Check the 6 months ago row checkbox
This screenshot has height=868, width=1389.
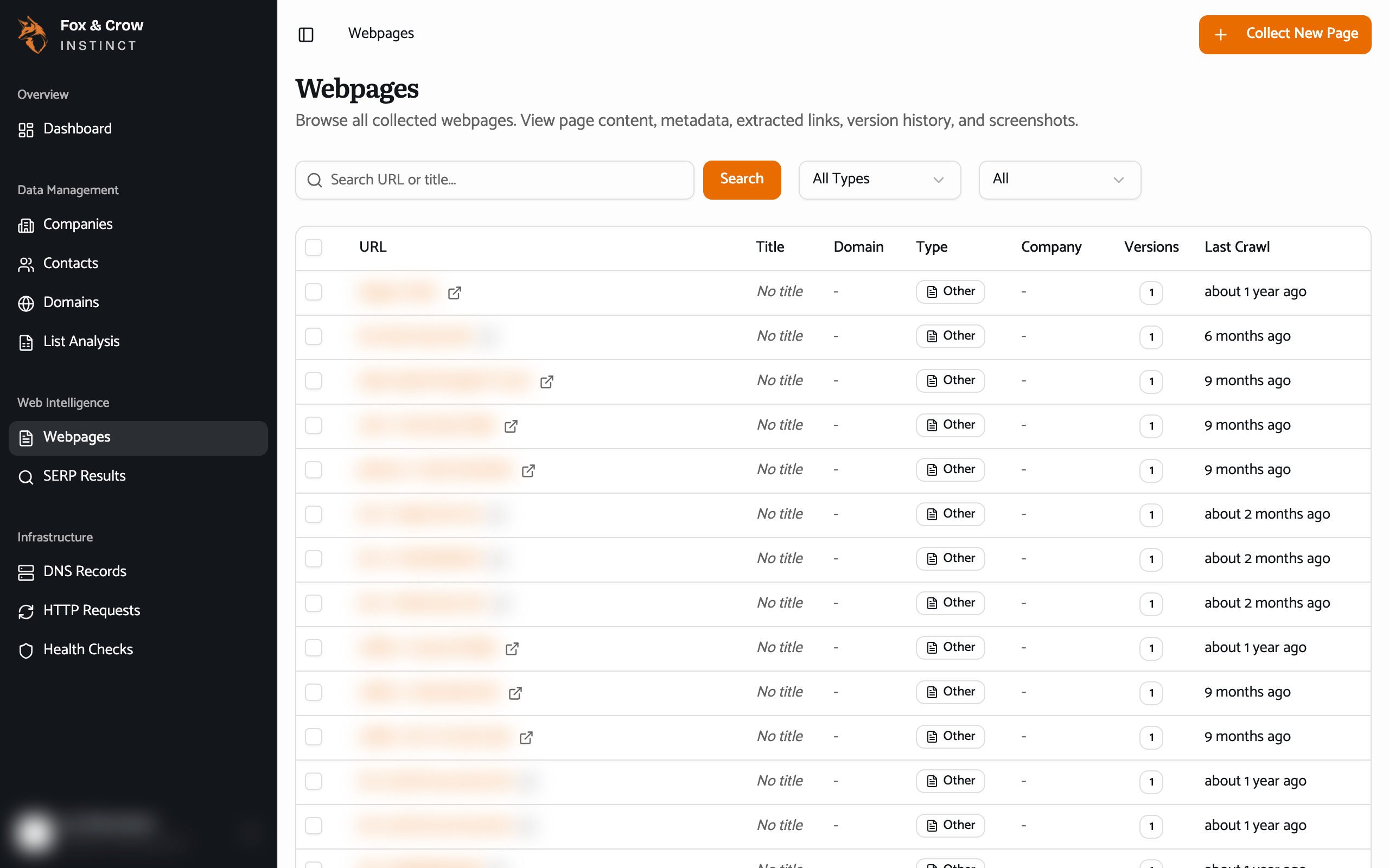[314, 336]
